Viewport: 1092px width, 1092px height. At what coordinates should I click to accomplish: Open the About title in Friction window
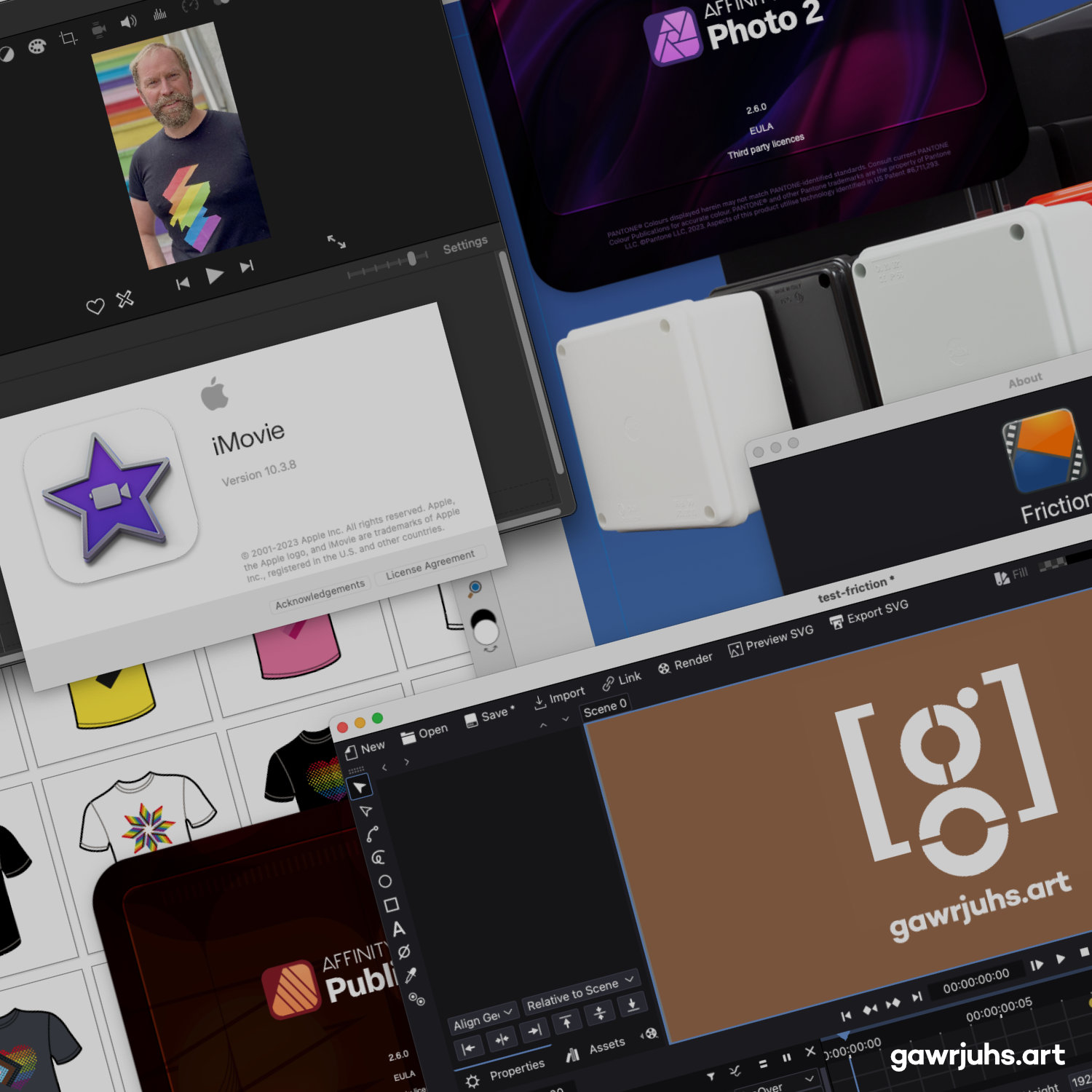(x=1025, y=380)
